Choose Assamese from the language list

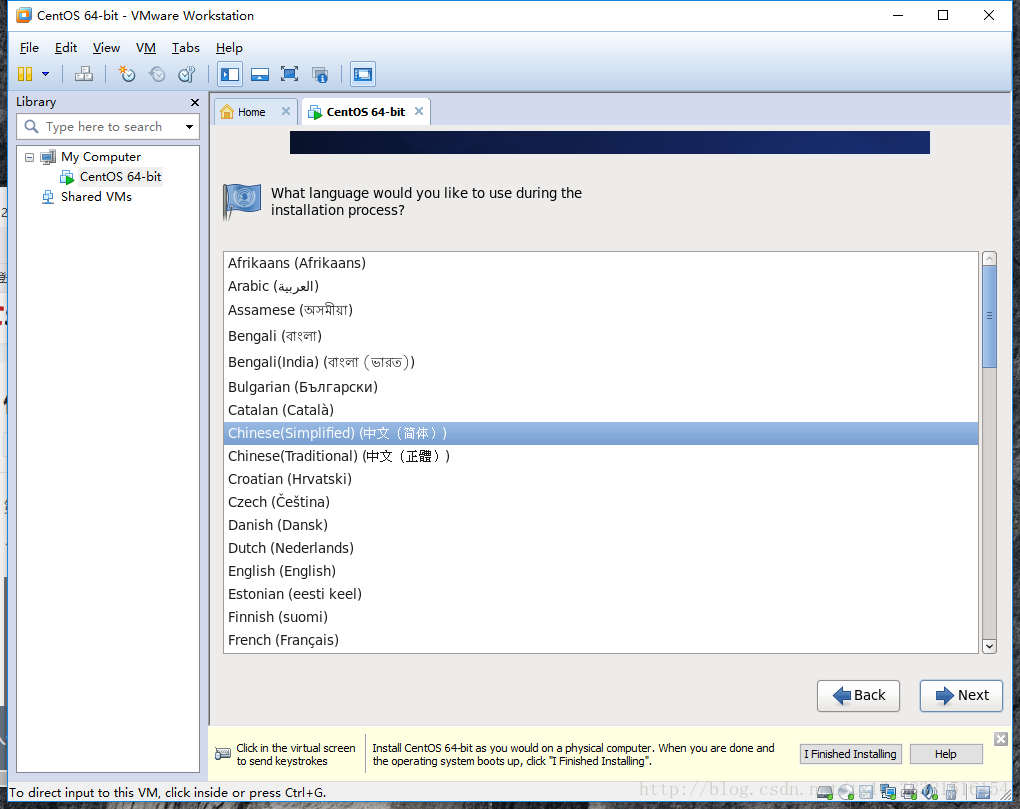tap(600, 310)
